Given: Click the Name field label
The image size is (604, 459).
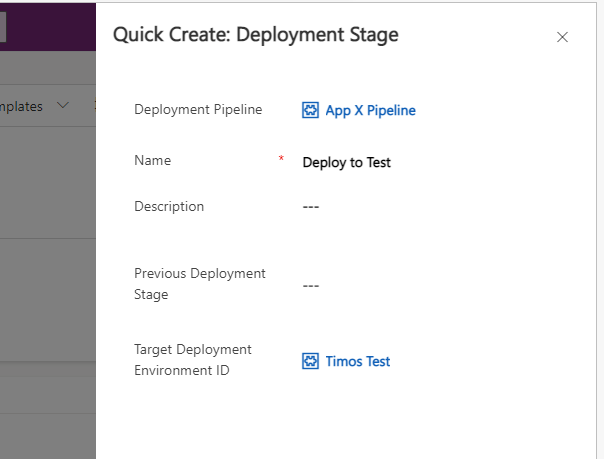Looking at the screenshot, I should tap(152, 160).
